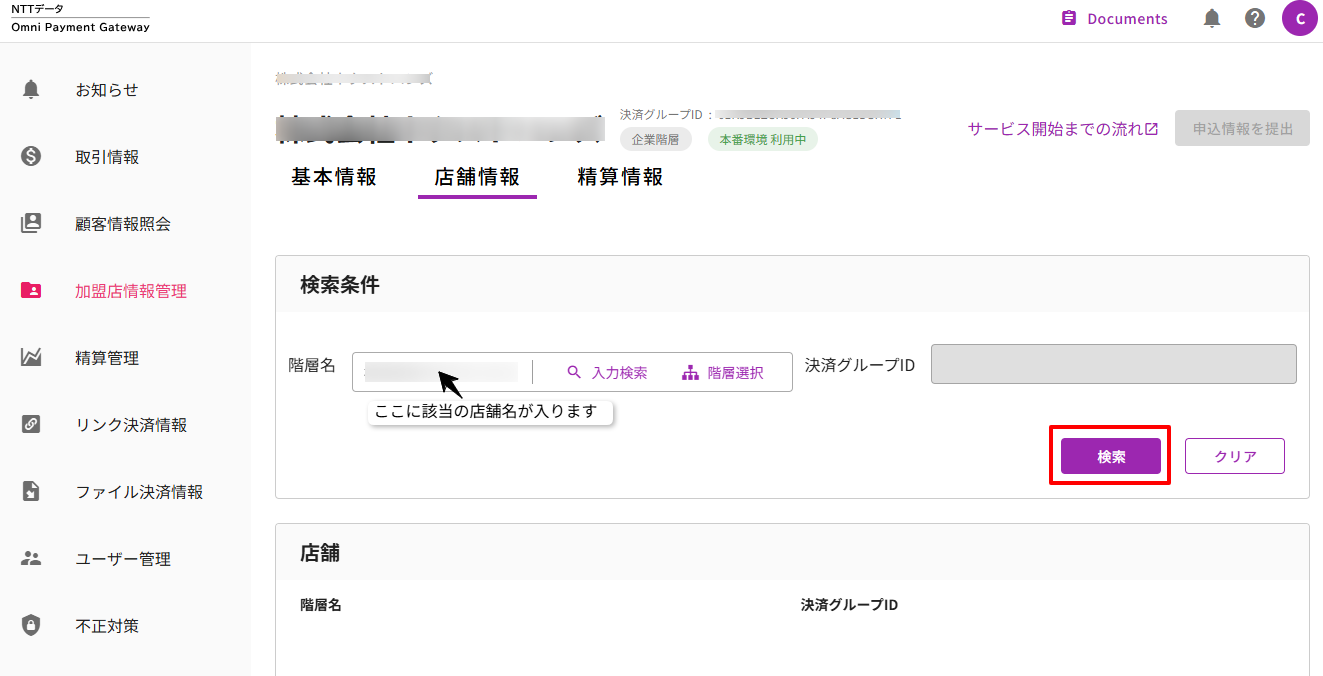Click the ファイル決済情報 file icon
The height and width of the screenshot is (676, 1323).
[31, 492]
